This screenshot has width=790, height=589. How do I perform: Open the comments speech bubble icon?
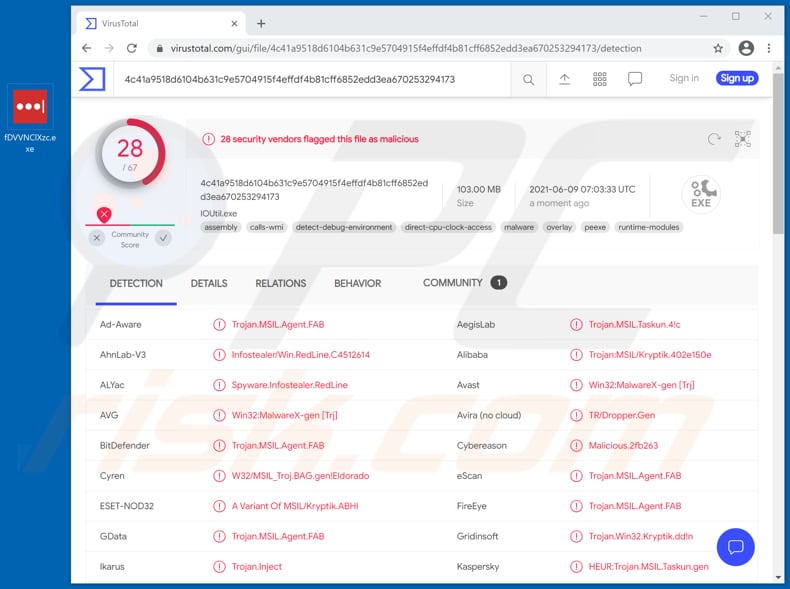pos(634,79)
